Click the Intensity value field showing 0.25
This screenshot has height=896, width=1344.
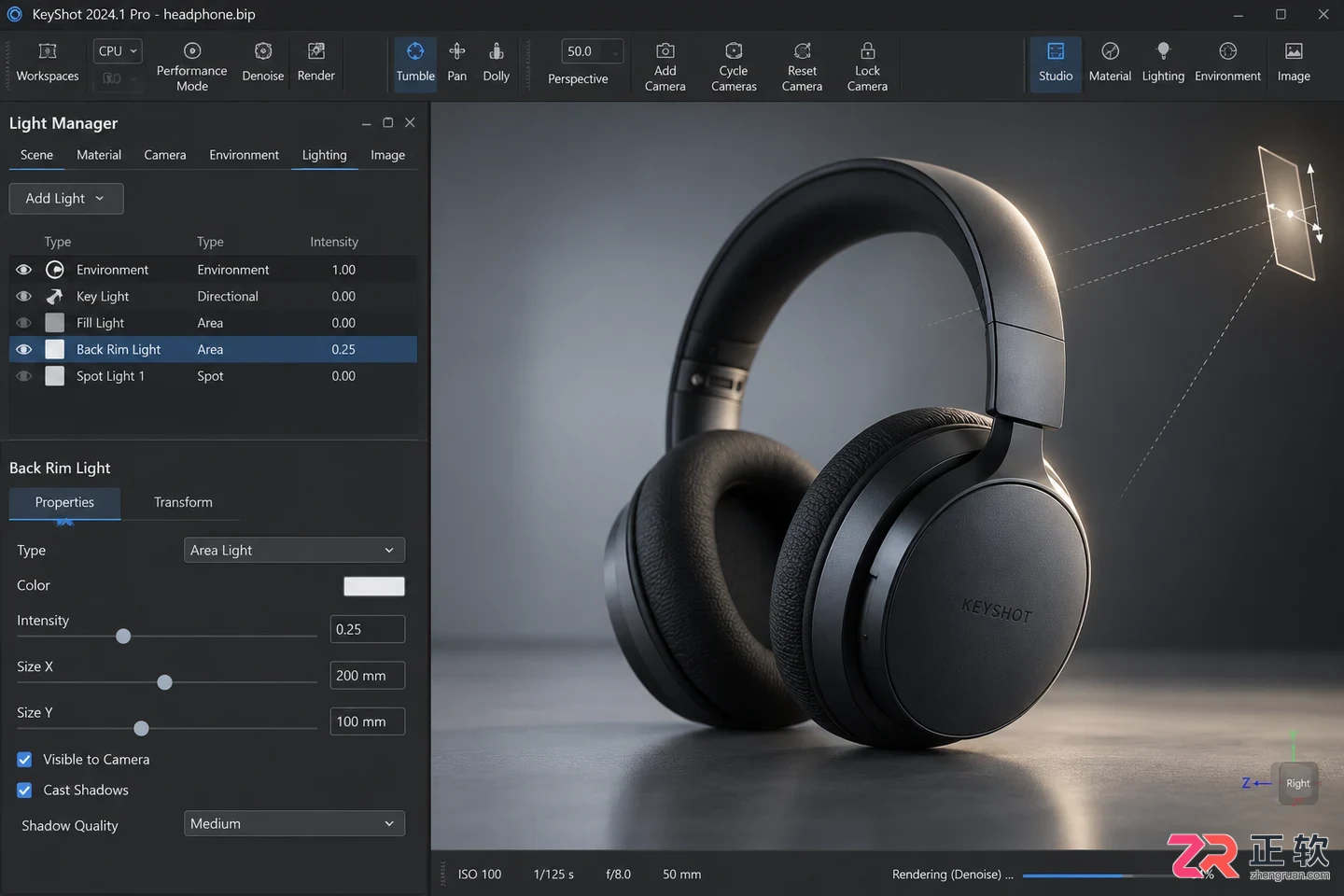click(368, 630)
